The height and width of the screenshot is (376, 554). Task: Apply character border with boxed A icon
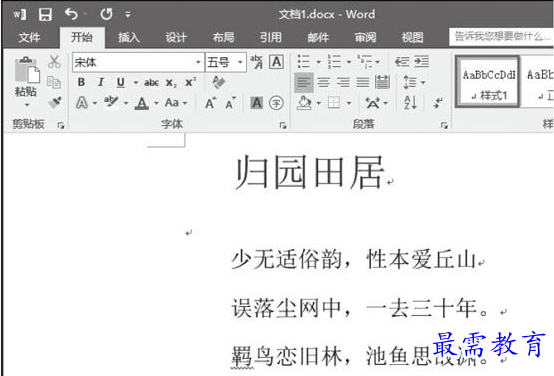coord(277,62)
